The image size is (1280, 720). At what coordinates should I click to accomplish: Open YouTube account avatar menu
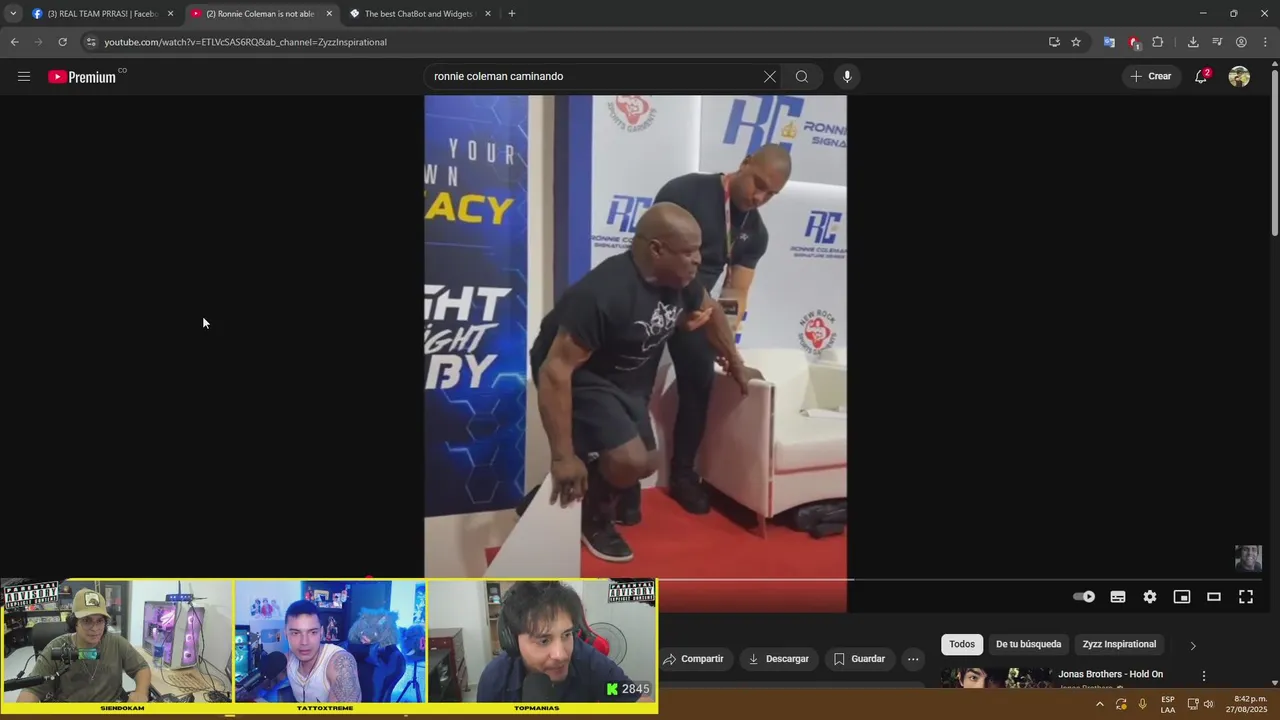coord(1240,77)
